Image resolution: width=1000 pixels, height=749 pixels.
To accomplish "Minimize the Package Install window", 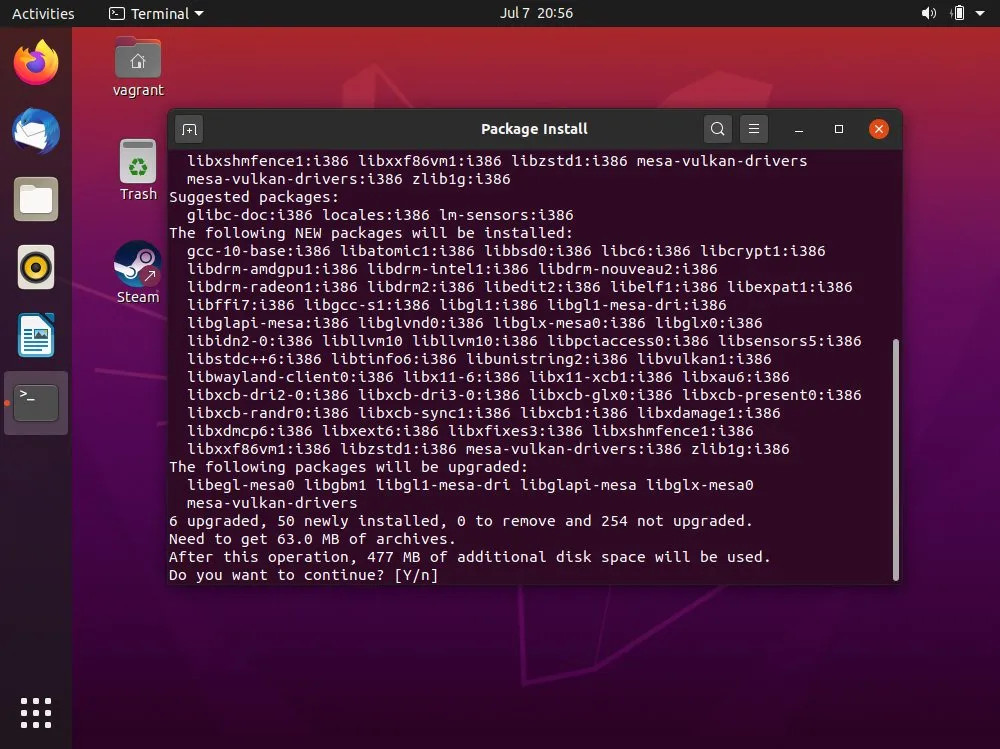I will [798, 130].
